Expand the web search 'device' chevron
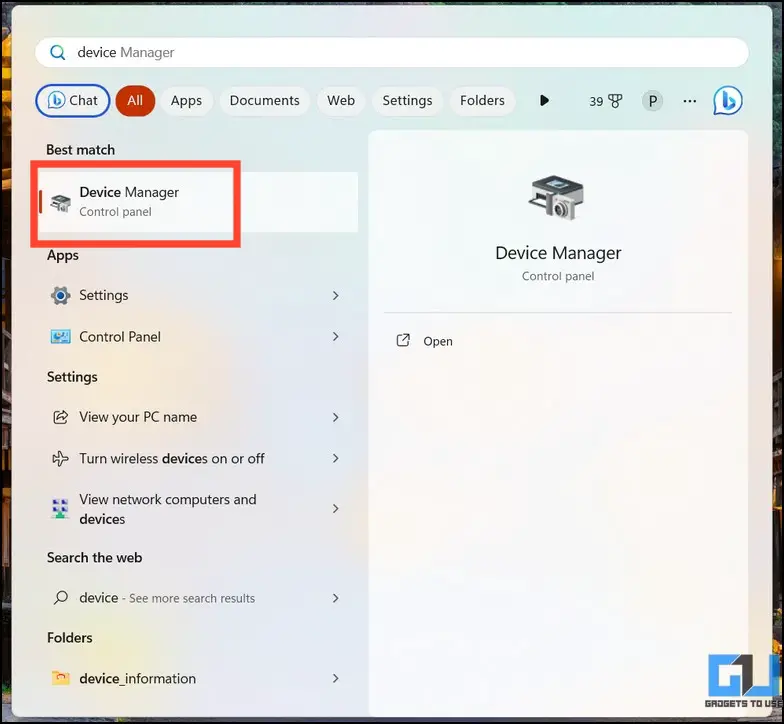The image size is (784, 724). click(x=336, y=598)
